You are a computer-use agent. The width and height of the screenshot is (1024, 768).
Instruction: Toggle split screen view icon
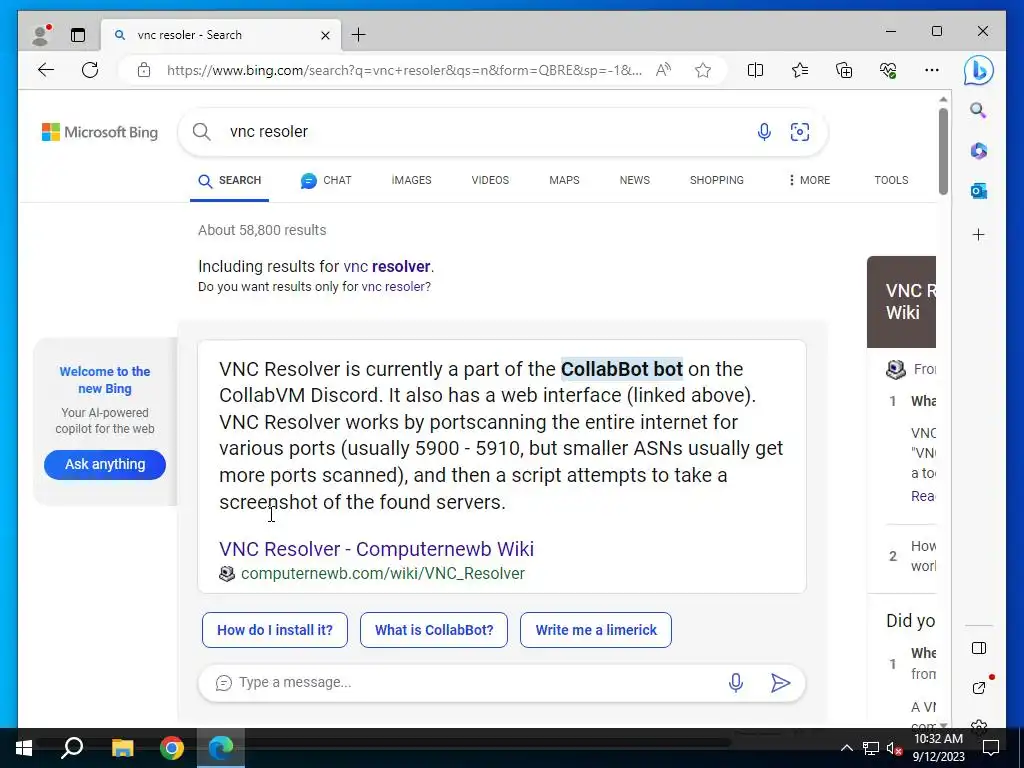click(756, 70)
